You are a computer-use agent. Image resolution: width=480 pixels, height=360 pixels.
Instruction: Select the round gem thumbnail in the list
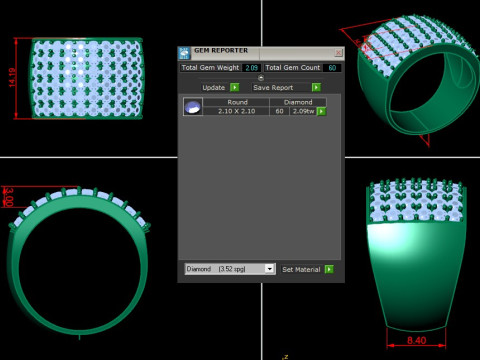193,107
